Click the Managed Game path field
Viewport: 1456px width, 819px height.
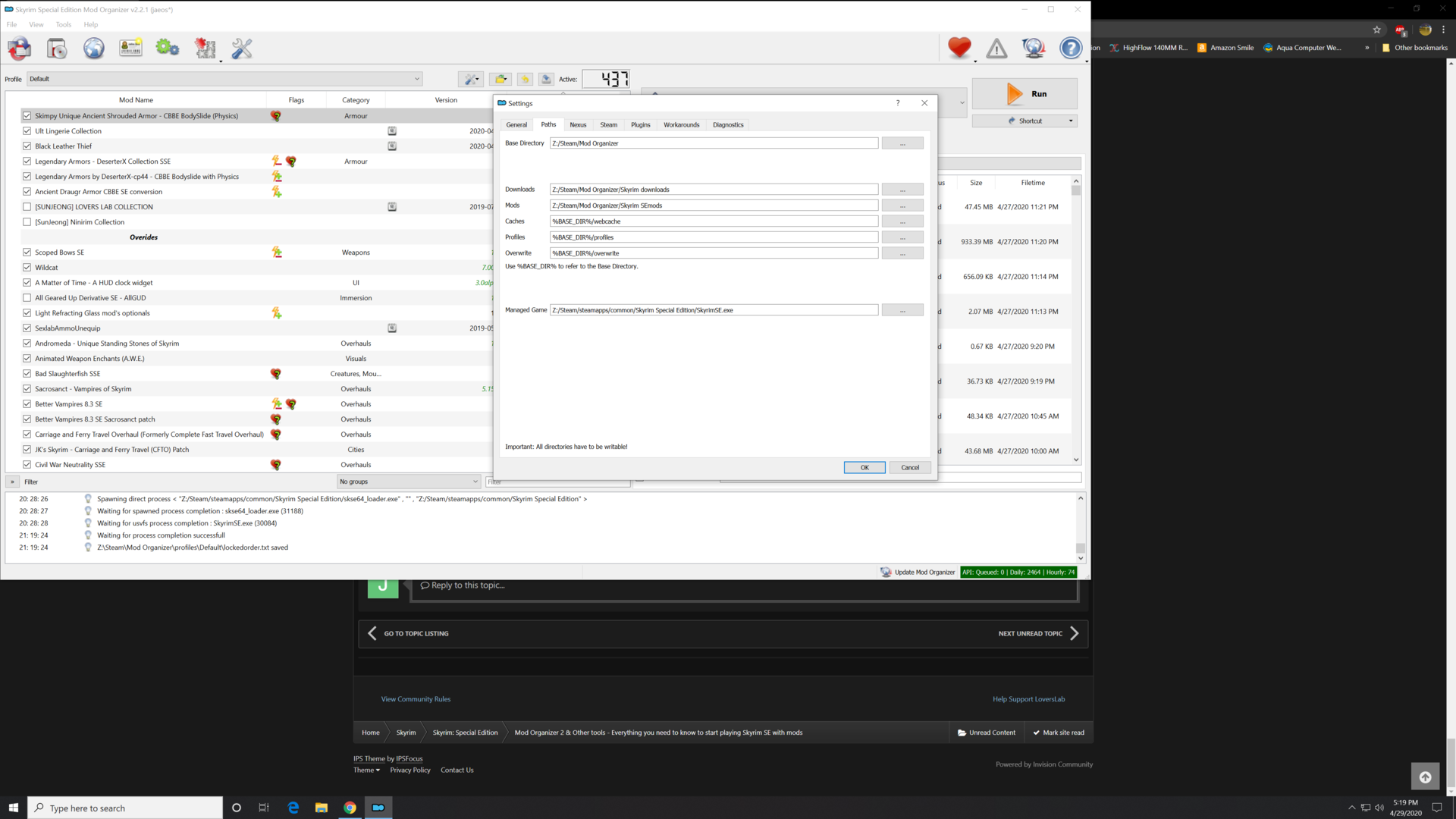[714, 310]
